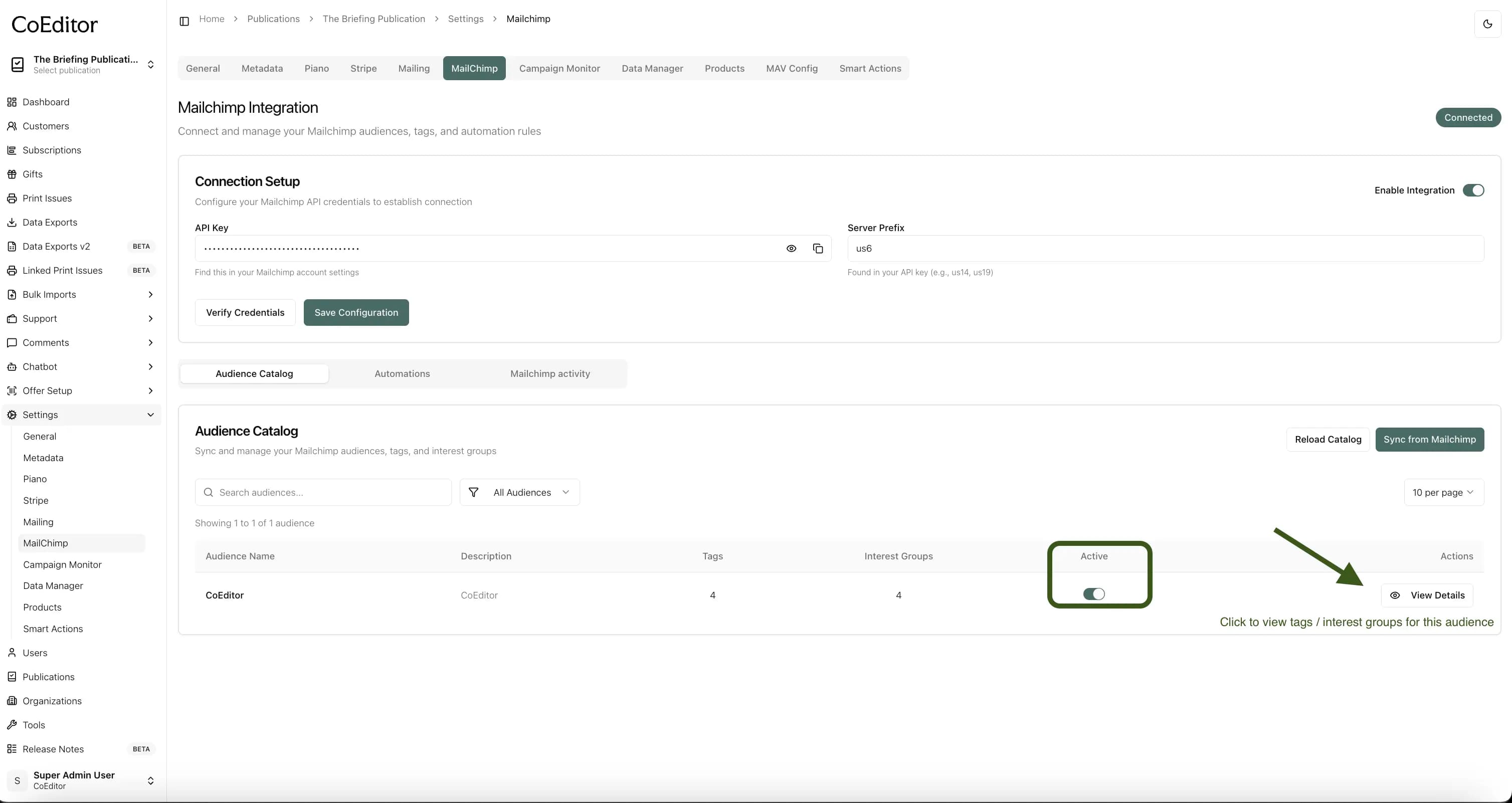Click the Settings breadcrumb link
The height and width of the screenshot is (803, 1512).
coord(465,19)
